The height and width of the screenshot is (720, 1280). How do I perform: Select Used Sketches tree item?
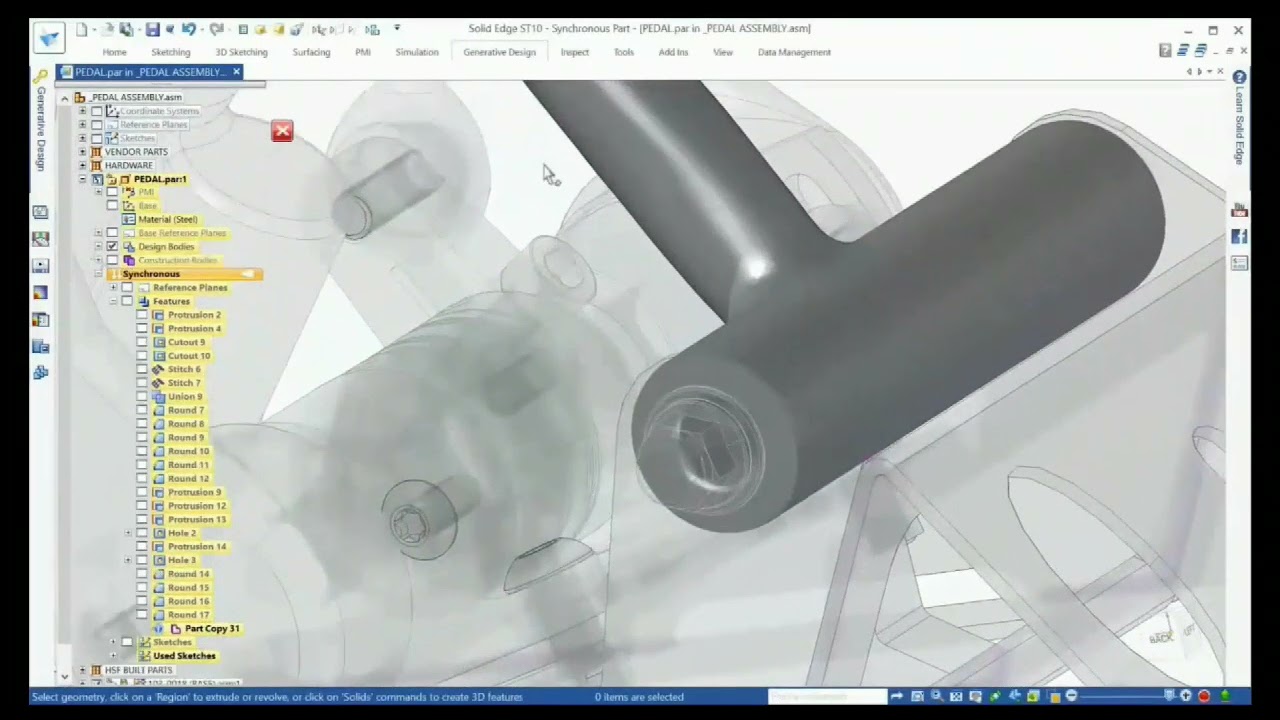(184, 656)
